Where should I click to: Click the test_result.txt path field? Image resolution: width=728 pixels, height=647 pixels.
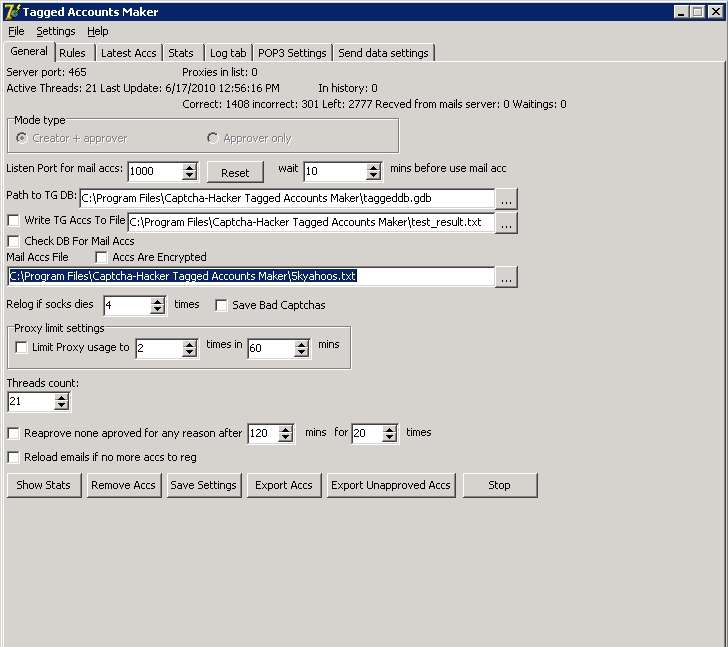(311, 222)
